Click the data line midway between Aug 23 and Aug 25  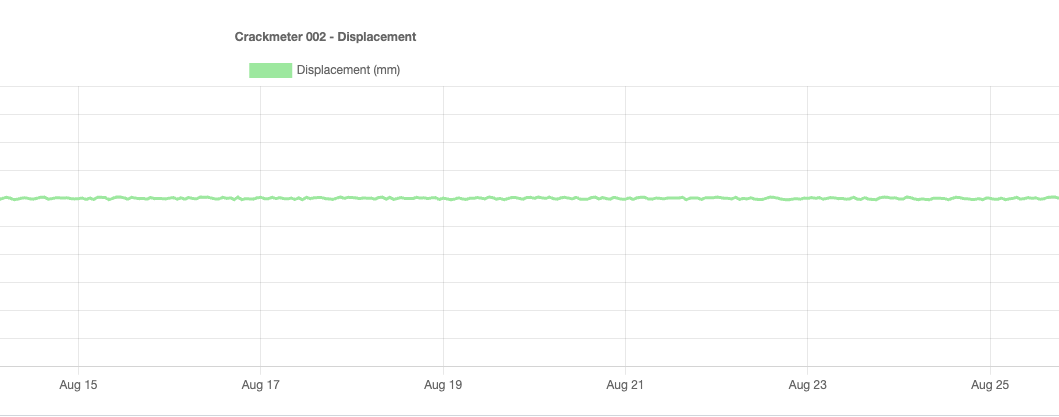[x=899, y=199]
